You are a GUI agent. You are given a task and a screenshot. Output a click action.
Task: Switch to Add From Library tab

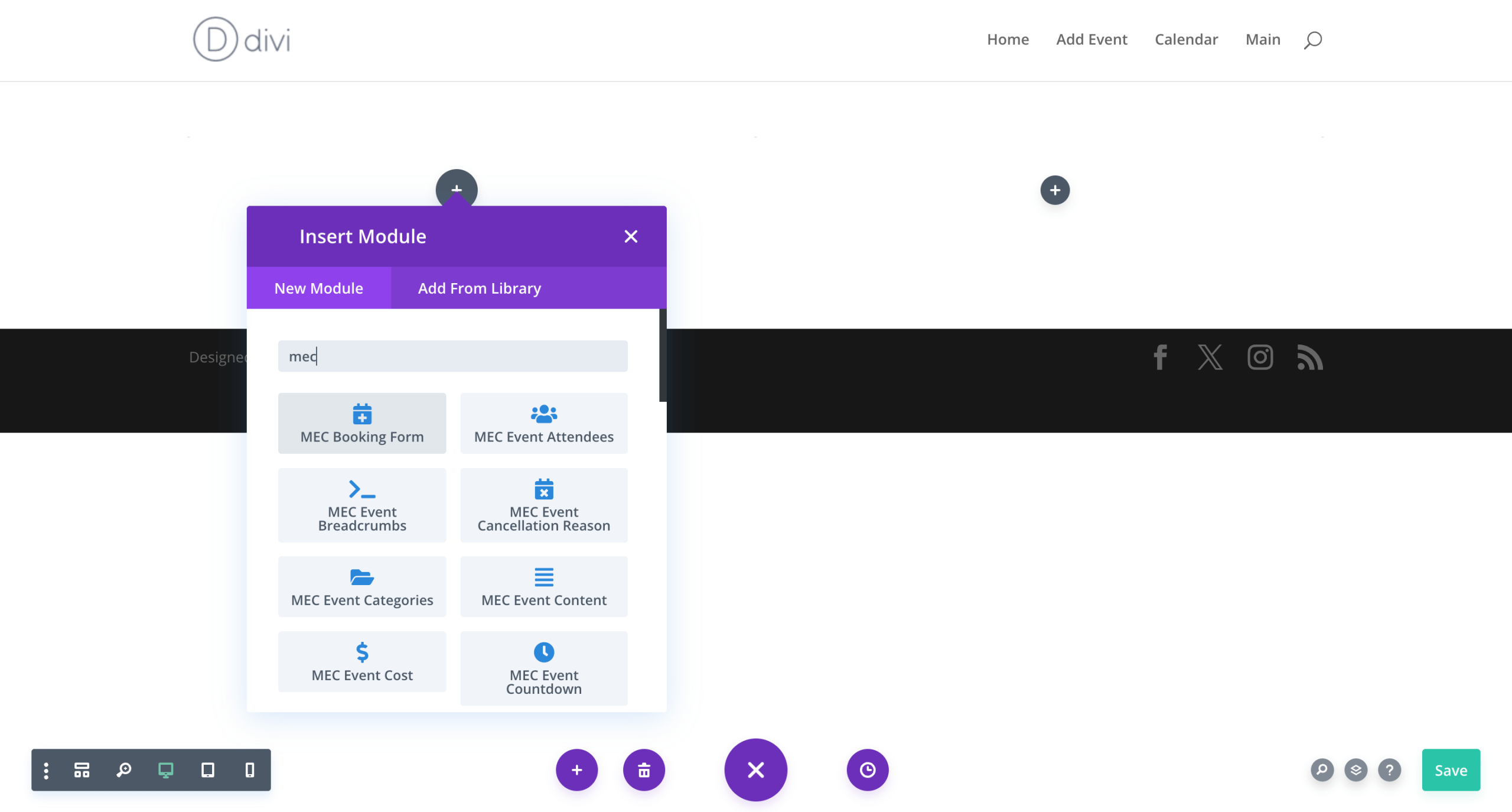pos(479,288)
